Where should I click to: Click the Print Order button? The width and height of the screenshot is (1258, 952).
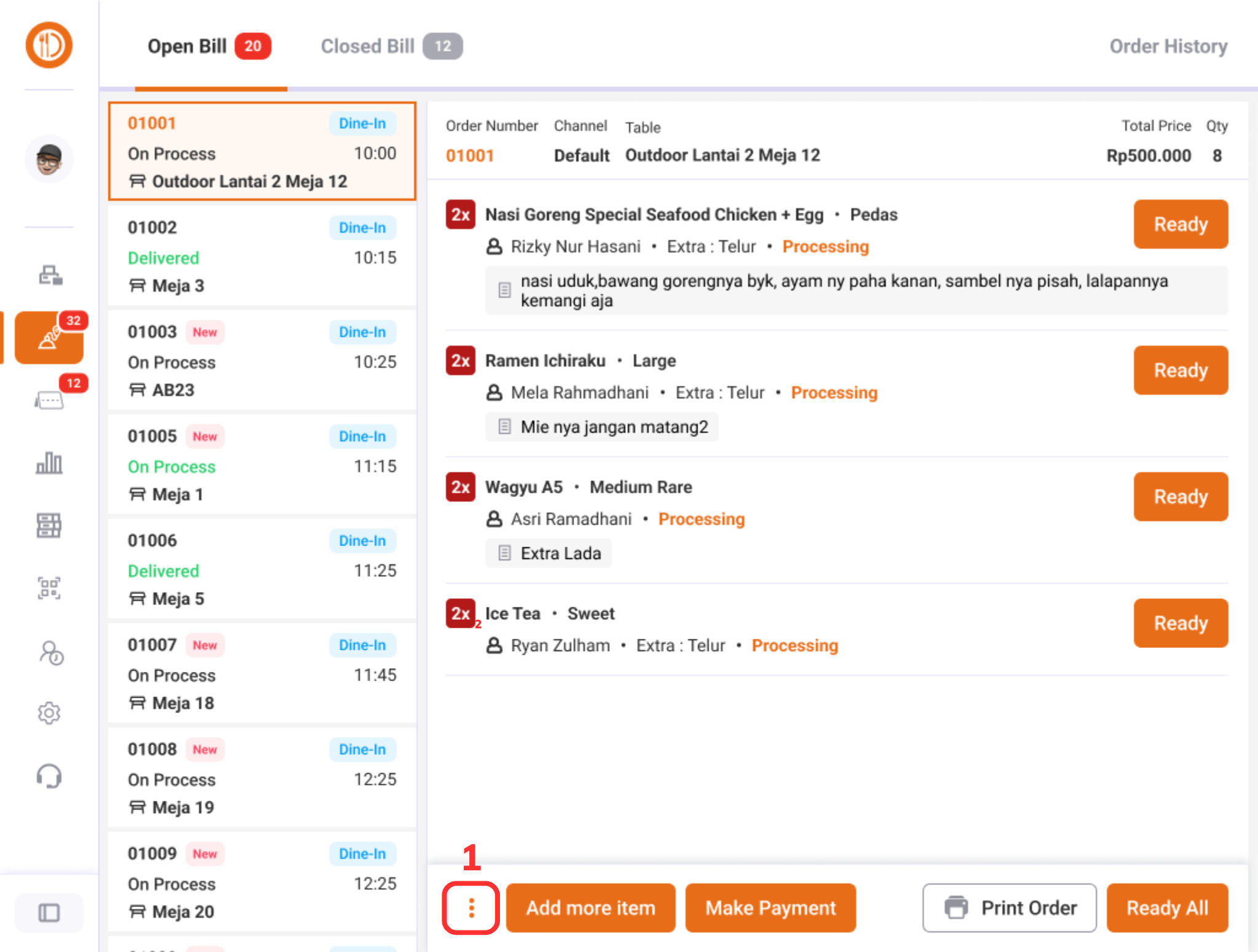click(1009, 908)
